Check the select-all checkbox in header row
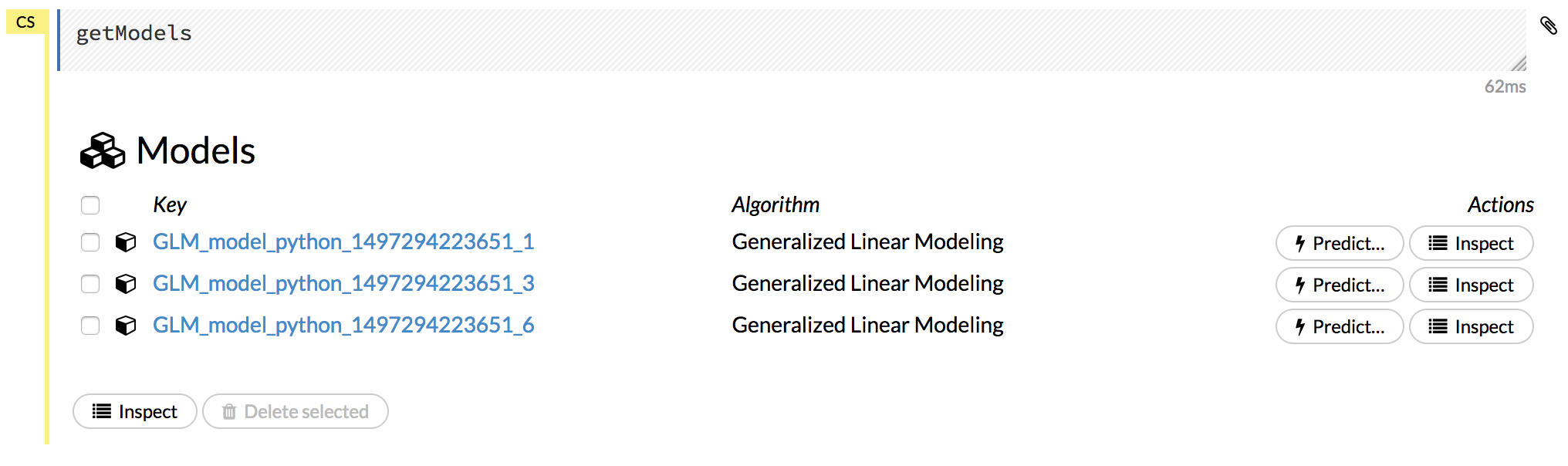The image size is (1568, 466). [x=90, y=205]
